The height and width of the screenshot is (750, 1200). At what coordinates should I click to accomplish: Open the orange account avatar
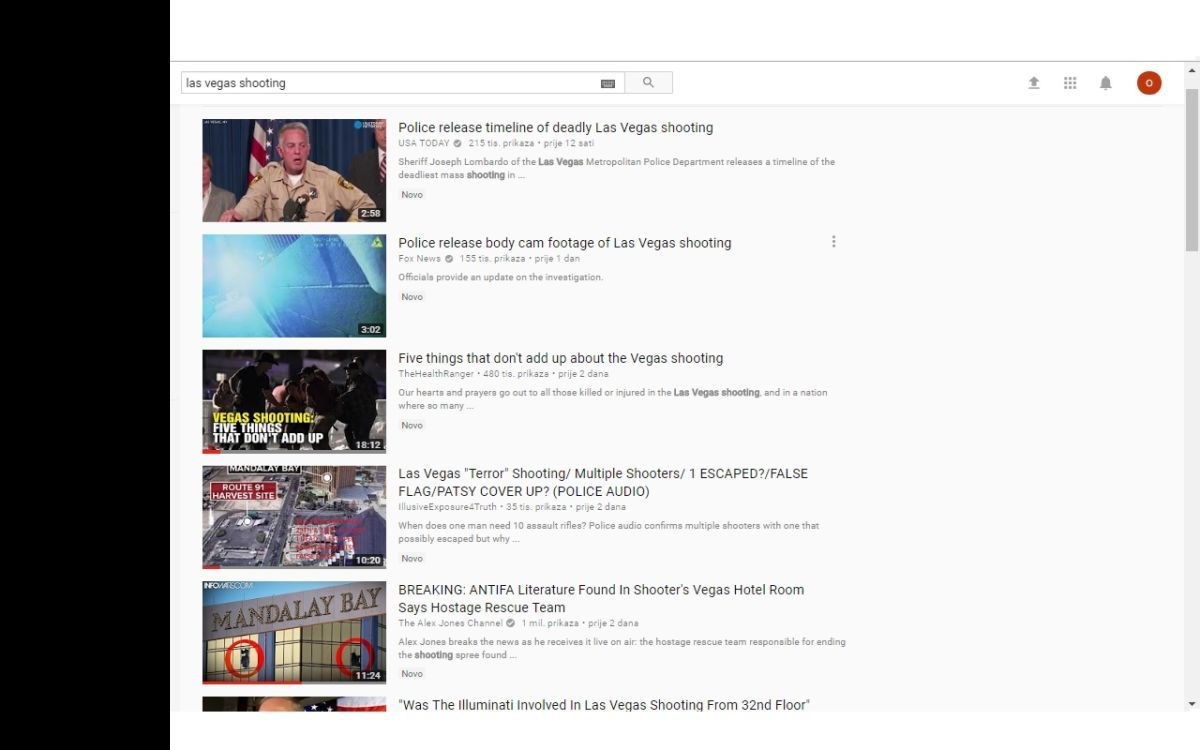1149,83
